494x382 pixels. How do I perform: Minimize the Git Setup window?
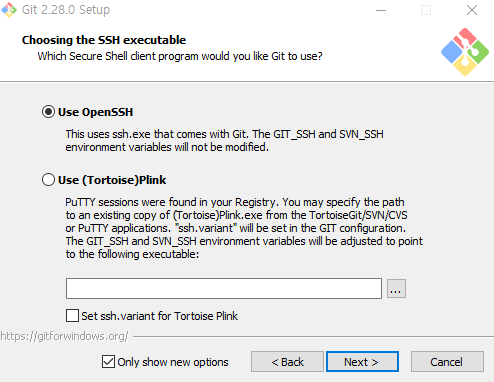(x=381, y=10)
